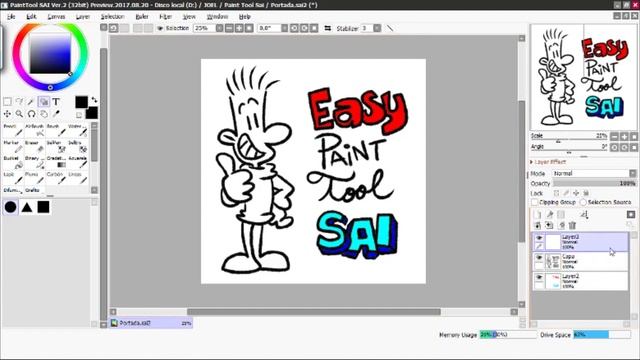This screenshot has width=640, height=360.
Task: Toggle eye of the red-cyan thumbnail layer
Action: pyautogui.click(x=539, y=277)
